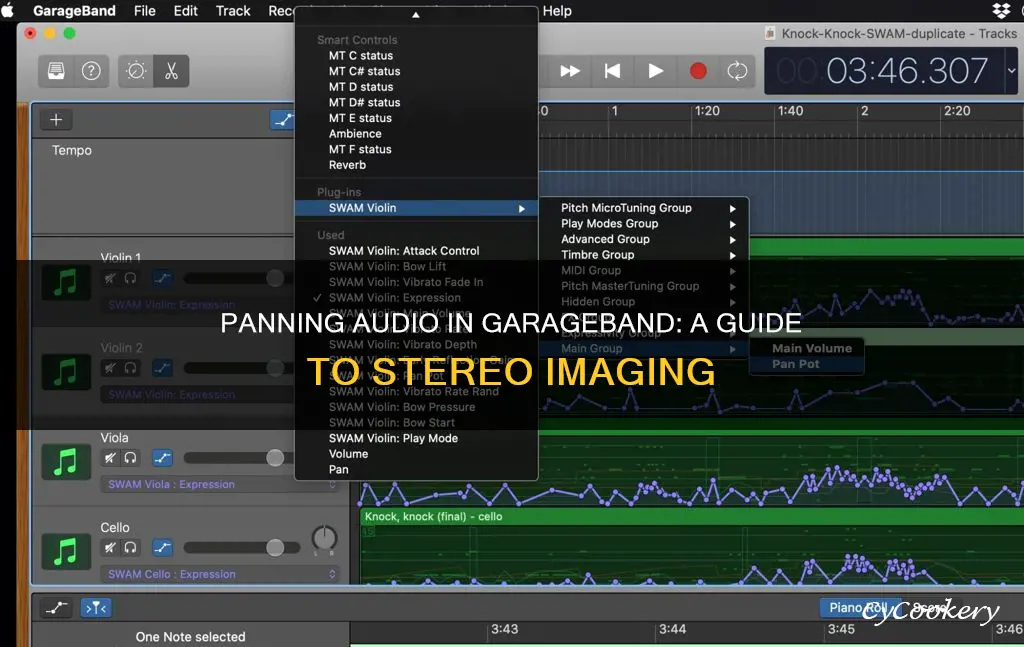
Task: Select MT C status menu item
Action: click(x=416, y=55)
